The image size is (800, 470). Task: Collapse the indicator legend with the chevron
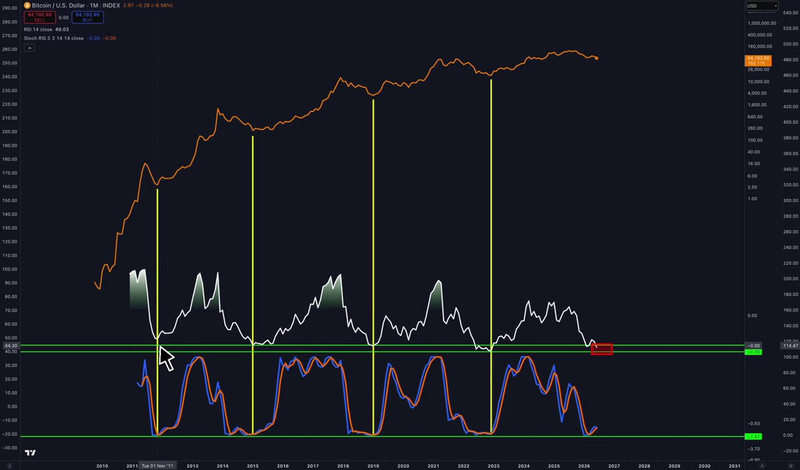[x=29, y=48]
